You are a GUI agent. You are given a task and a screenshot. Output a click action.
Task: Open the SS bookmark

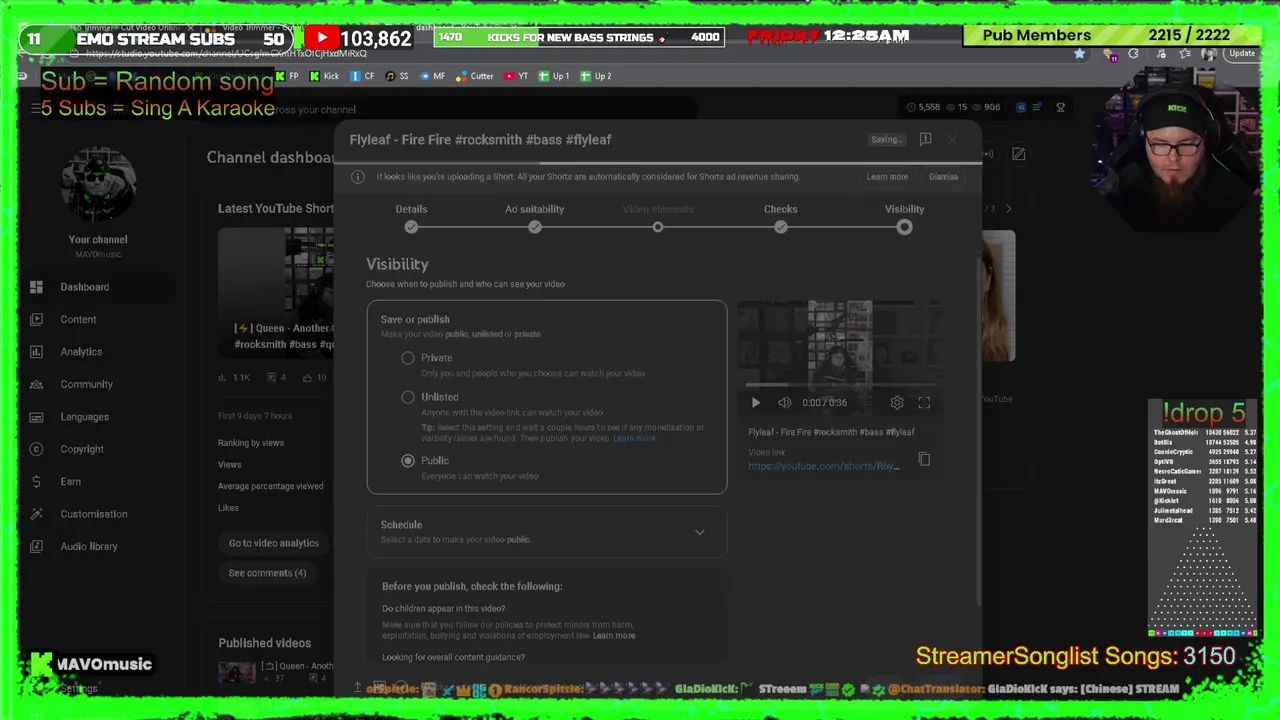tap(397, 76)
